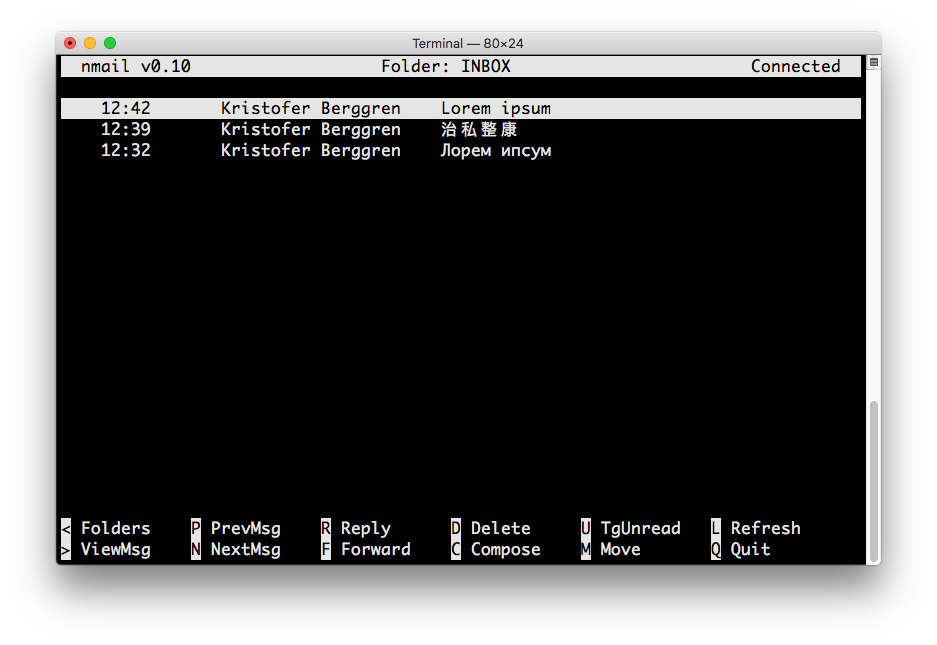The height and width of the screenshot is (645, 937).
Task: Click the Connected status indicator
Action: point(795,66)
